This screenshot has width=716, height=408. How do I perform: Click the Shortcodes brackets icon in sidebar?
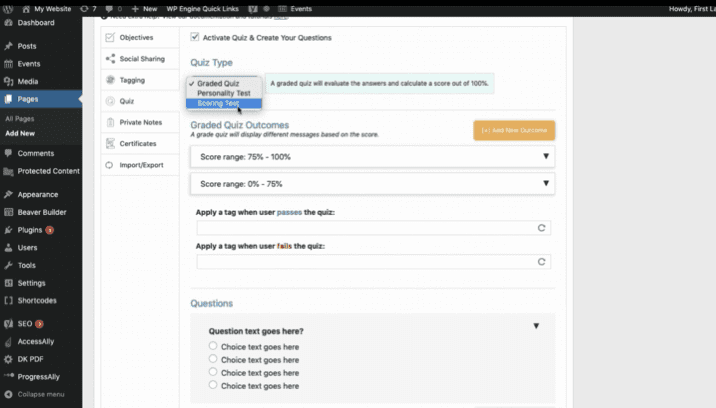coord(8,301)
